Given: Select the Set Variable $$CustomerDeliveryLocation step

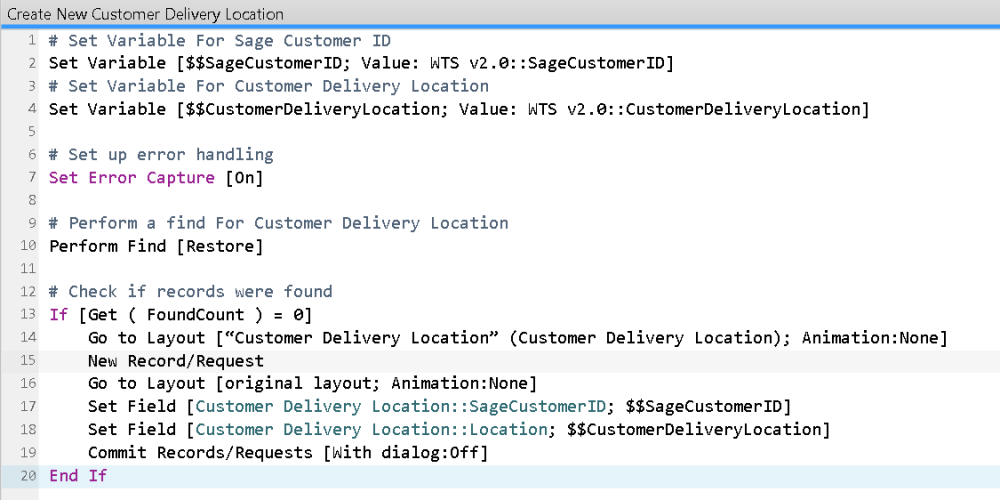Looking at the screenshot, I should 459,109.
